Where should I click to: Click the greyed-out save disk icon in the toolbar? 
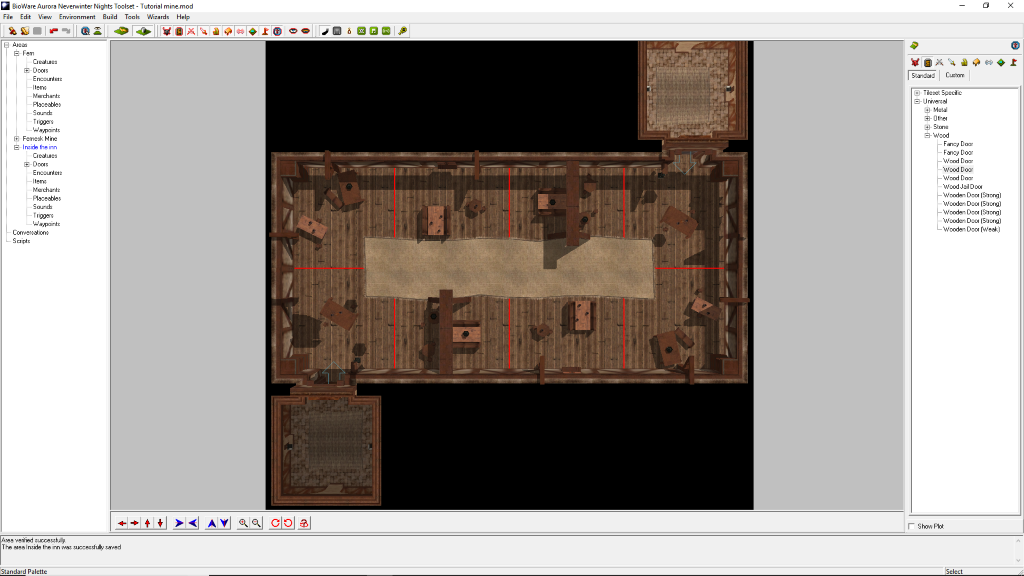[x=37, y=31]
